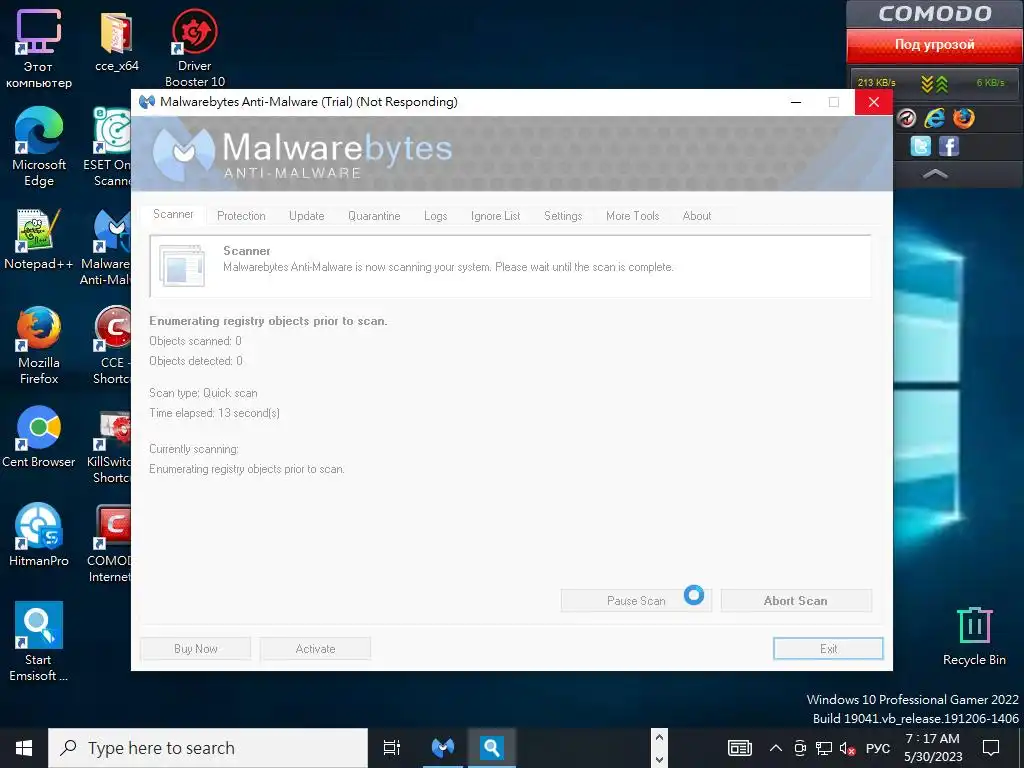
Task: Close the Malwarebytes Anti-Malware window
Action: point(874,102)
